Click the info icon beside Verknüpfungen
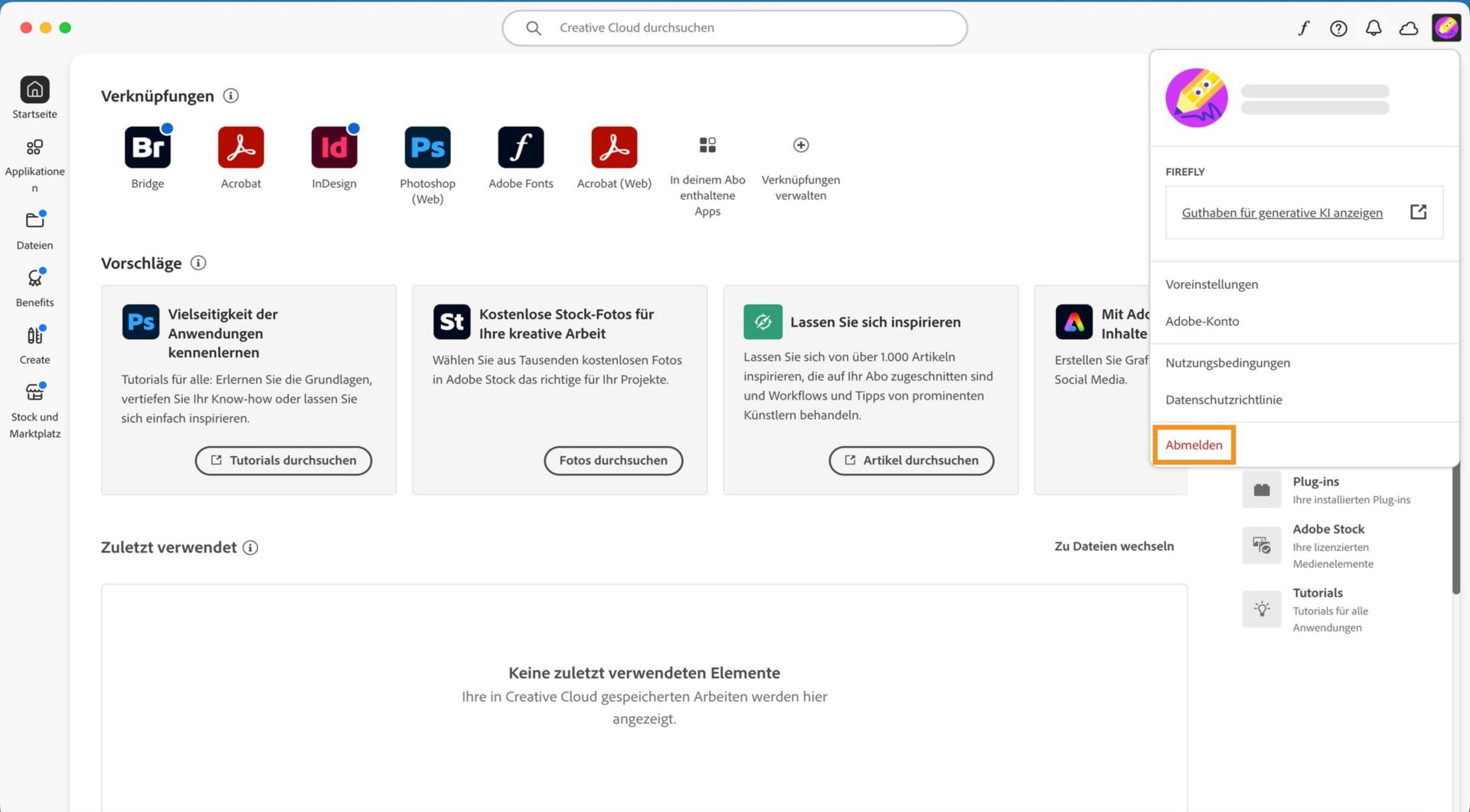The width and height of the screenshot is (1470, 812). [x=230, y=96]
